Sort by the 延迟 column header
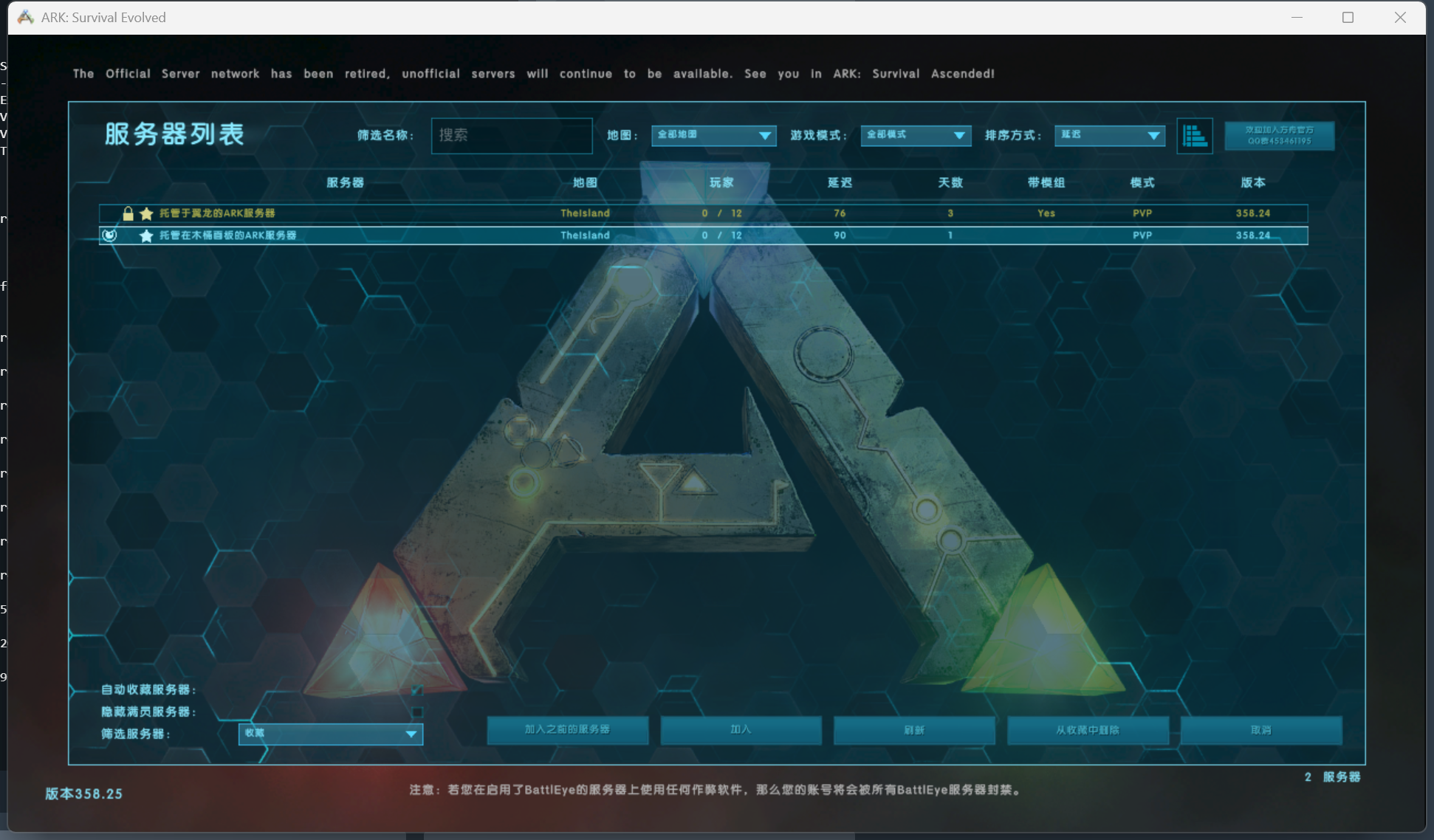 point(840,182)
